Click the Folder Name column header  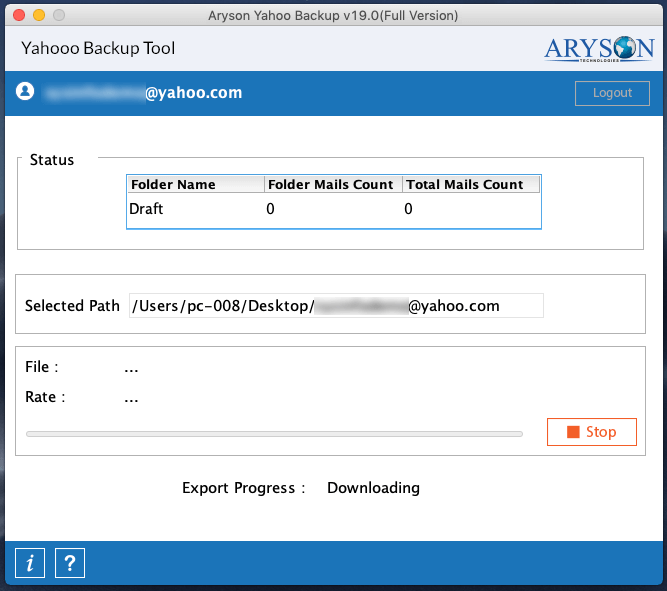196,184
